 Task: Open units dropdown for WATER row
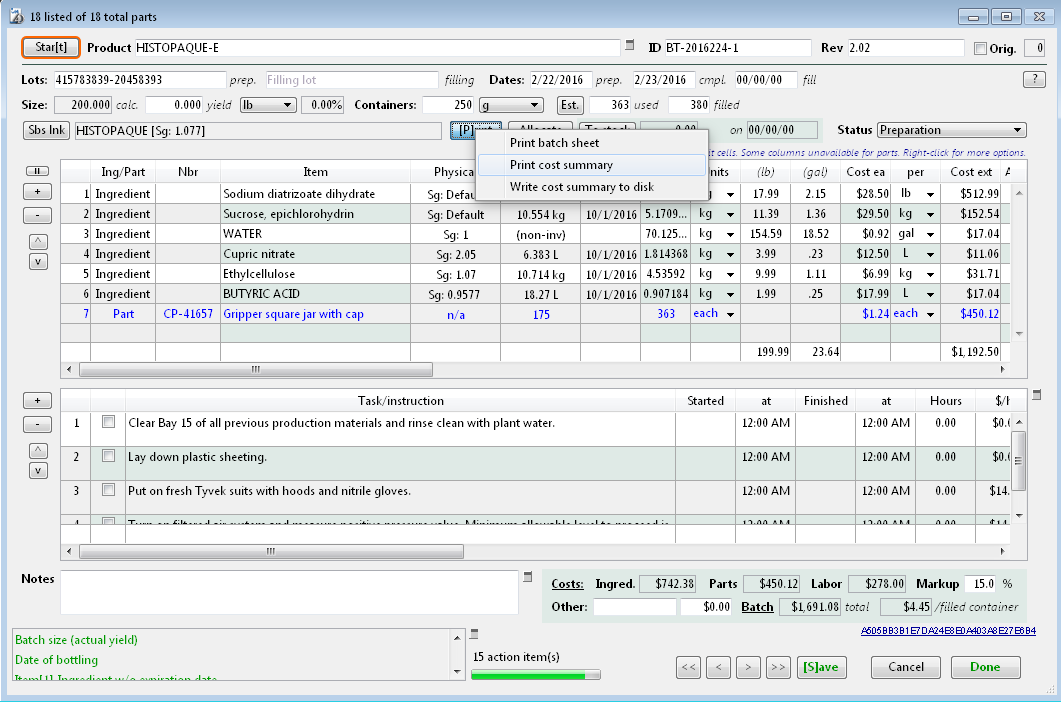[x=731, y=234]
